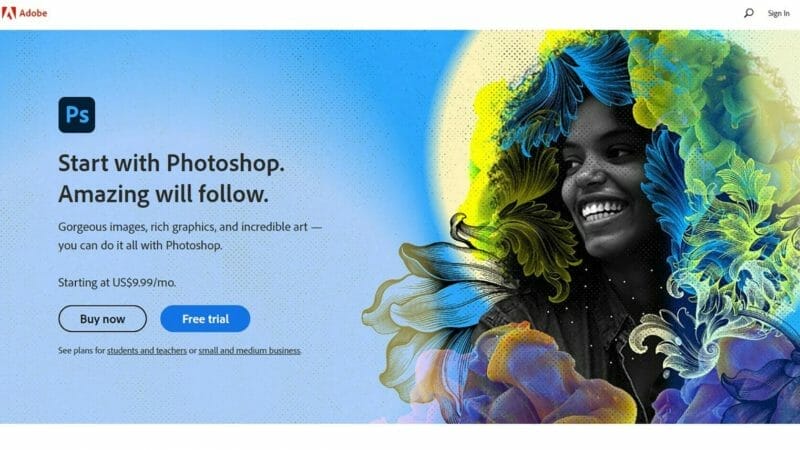
Task: Click the "Amazing will follow." heading line
Action: [x=163, y=194]
